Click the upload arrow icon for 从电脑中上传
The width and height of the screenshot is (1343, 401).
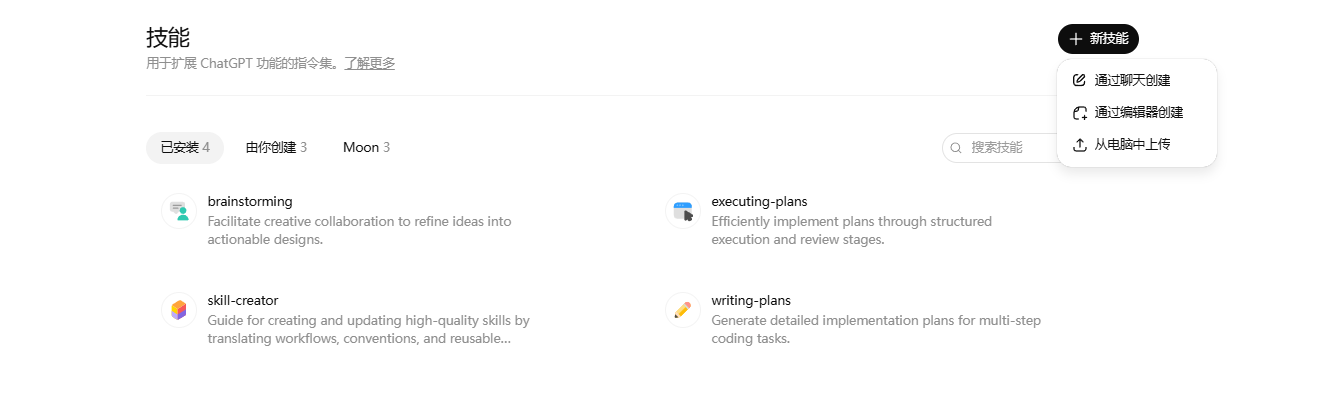click(x=1079, y=145)
